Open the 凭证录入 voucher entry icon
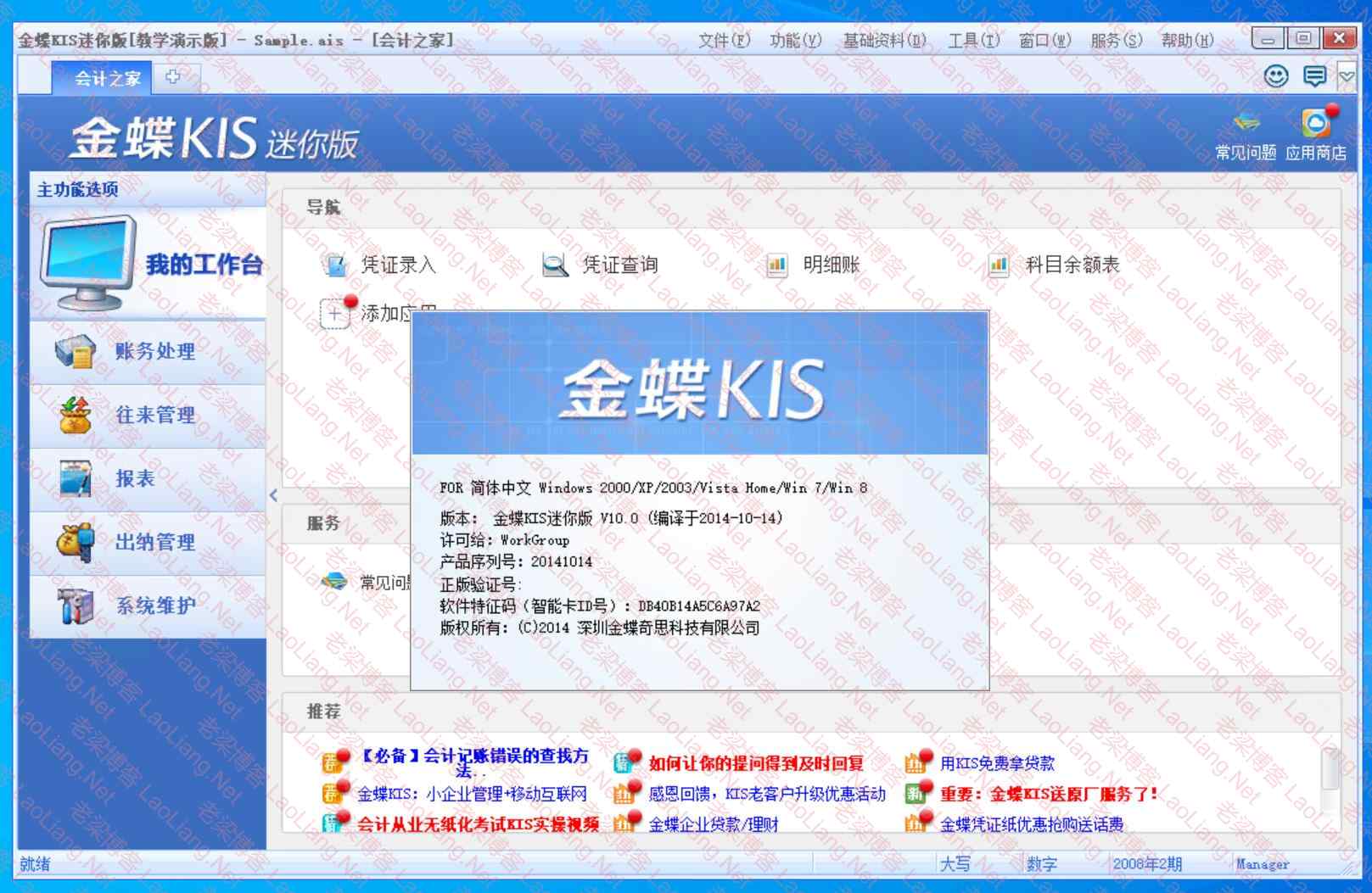 tap(336, 265)
